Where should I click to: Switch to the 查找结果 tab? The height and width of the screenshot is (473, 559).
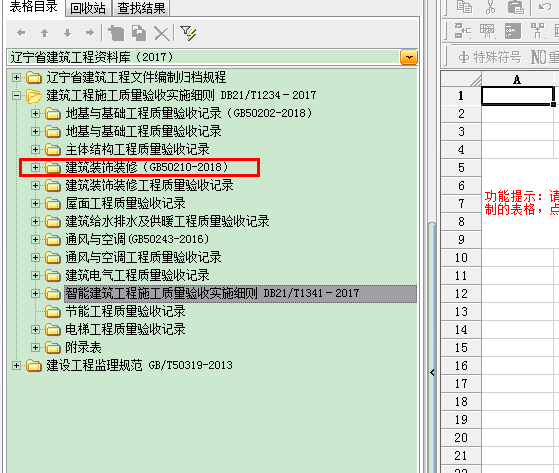click(x=142, y=8)
